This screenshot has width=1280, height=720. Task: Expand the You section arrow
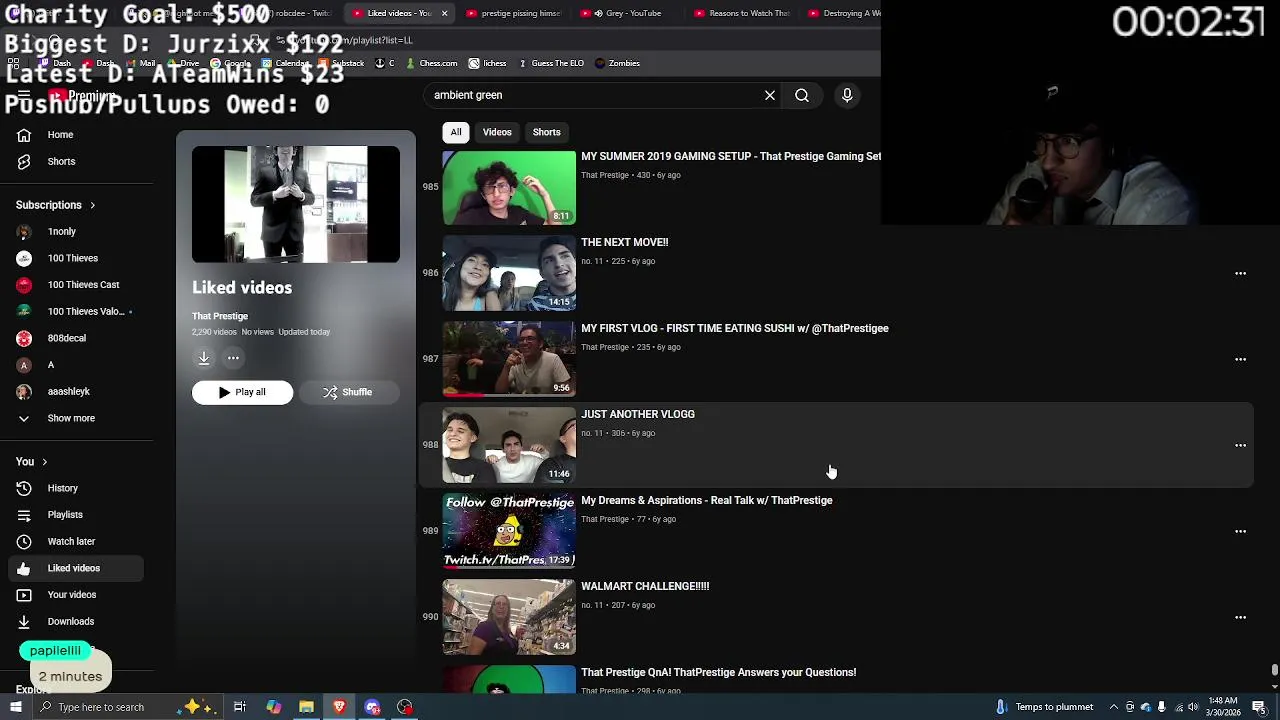44,462
